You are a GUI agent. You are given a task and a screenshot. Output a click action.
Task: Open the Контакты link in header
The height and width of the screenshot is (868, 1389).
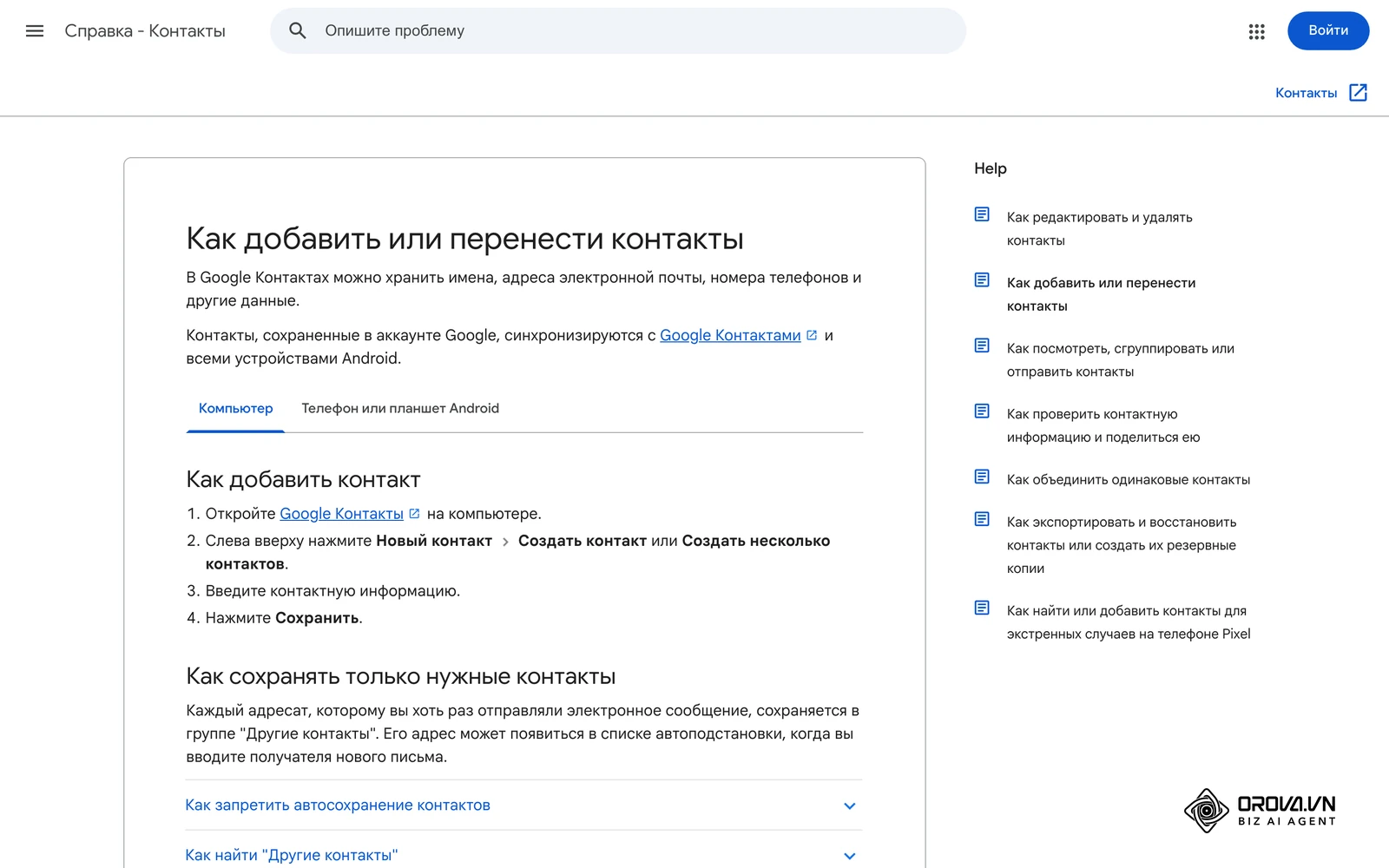tap(1306, 94)
